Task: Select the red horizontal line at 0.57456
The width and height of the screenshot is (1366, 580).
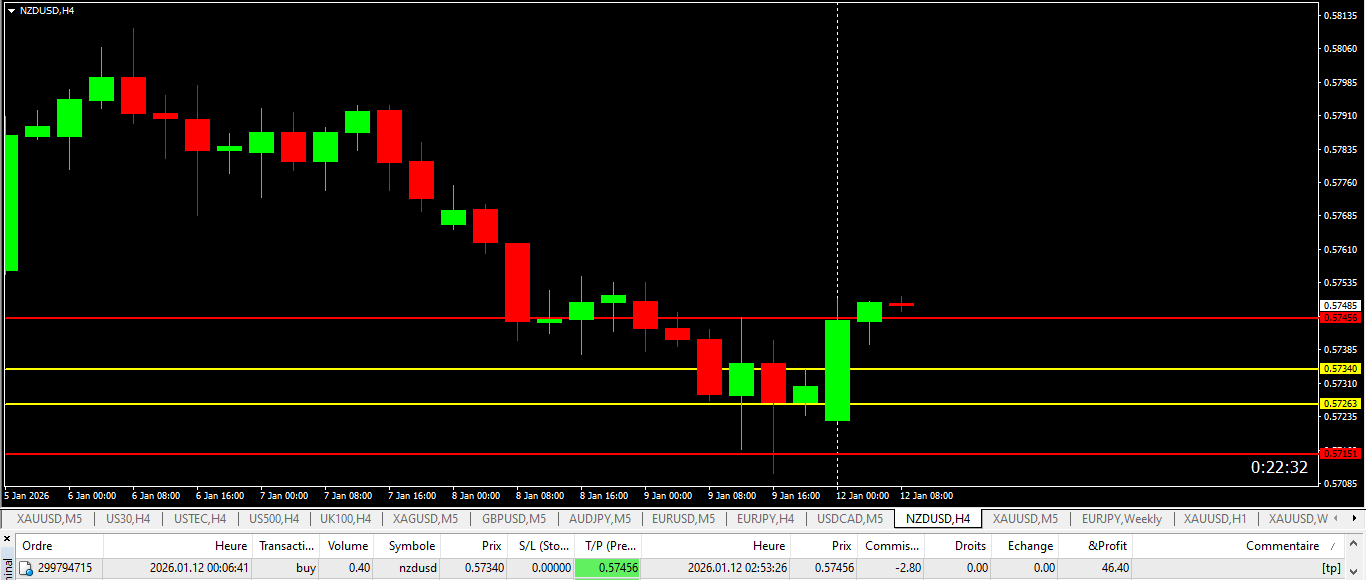Action: tap(660, 318)
